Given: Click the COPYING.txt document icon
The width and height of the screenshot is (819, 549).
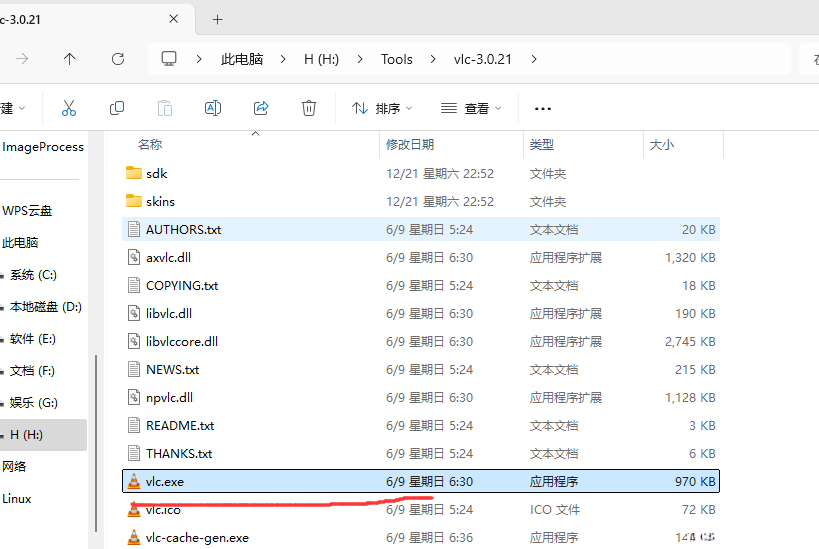Looking at the screenshot, I should click(x=134, y=285).
